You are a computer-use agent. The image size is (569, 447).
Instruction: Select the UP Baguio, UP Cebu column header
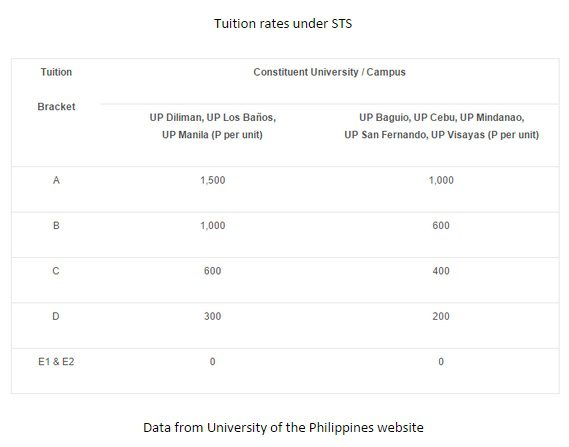pyautogui.click(x=441, y=126)
